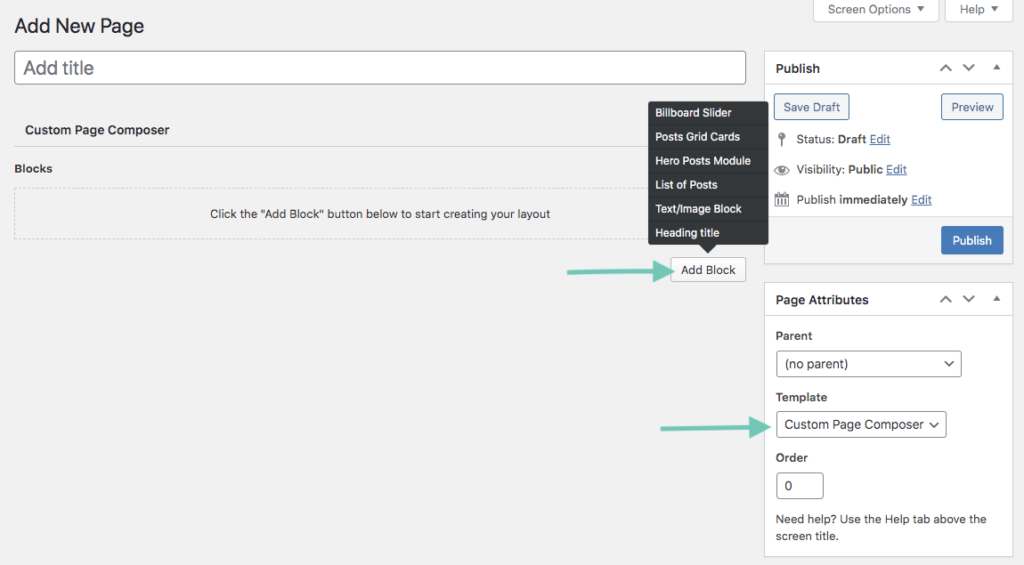
Task: Select Posts Grid Cards block
Action: coord(708,137)
